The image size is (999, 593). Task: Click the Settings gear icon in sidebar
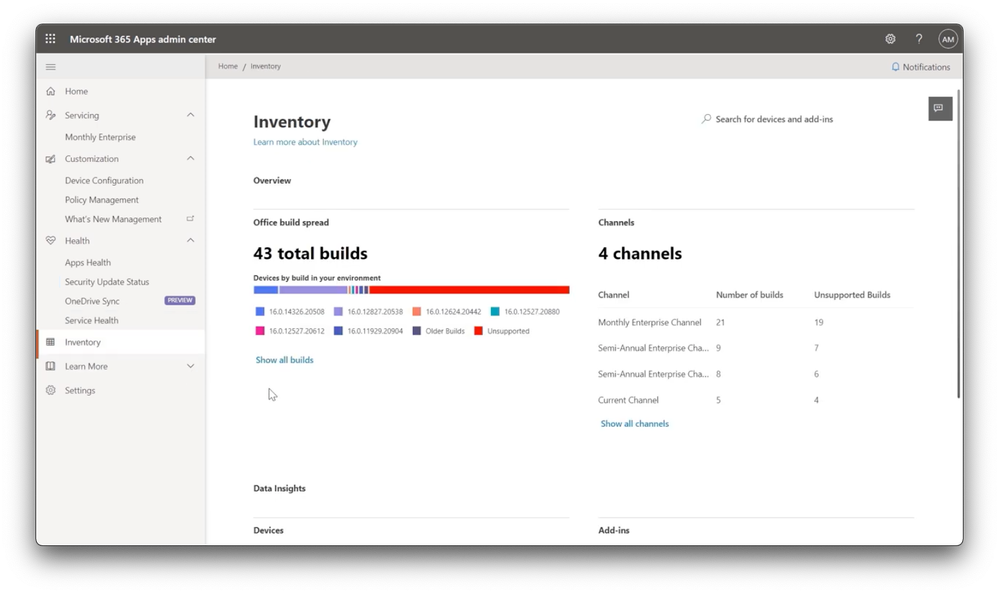[51, 390]
